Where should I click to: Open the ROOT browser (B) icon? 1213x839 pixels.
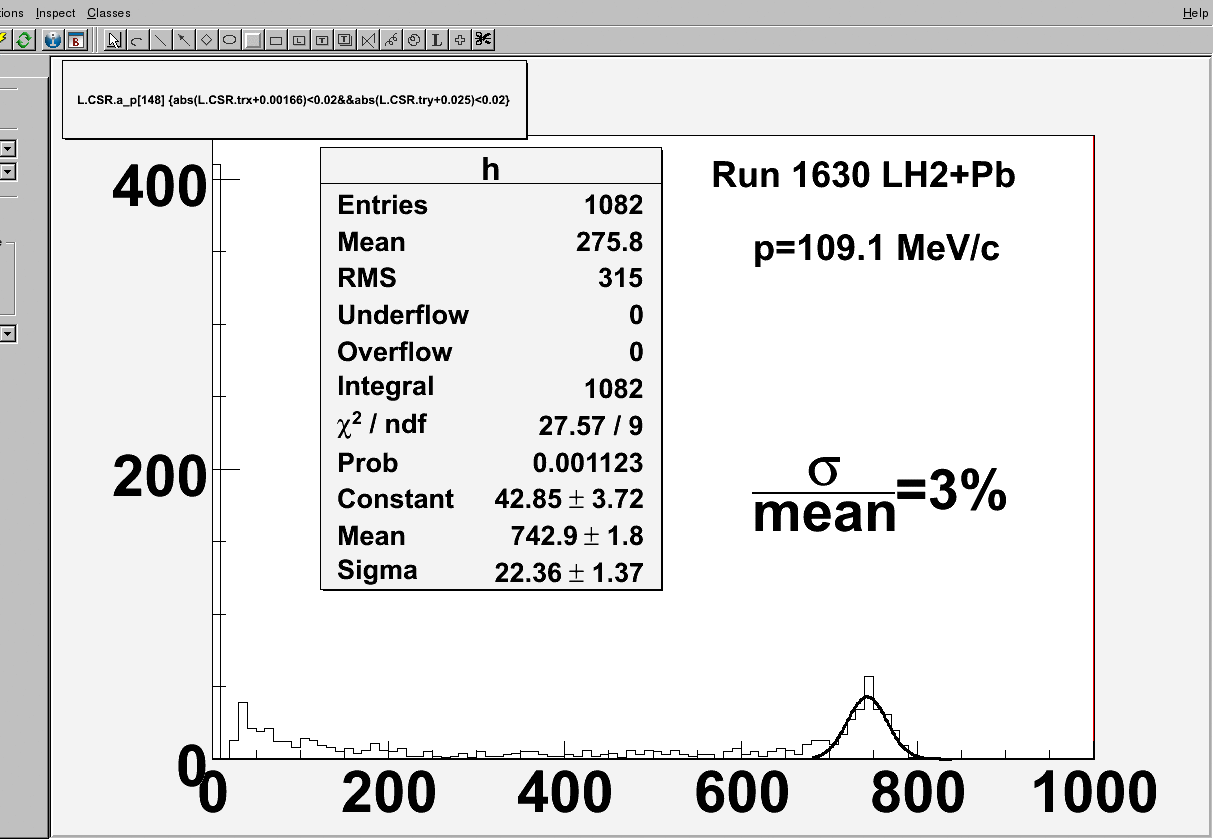point(76,40)
